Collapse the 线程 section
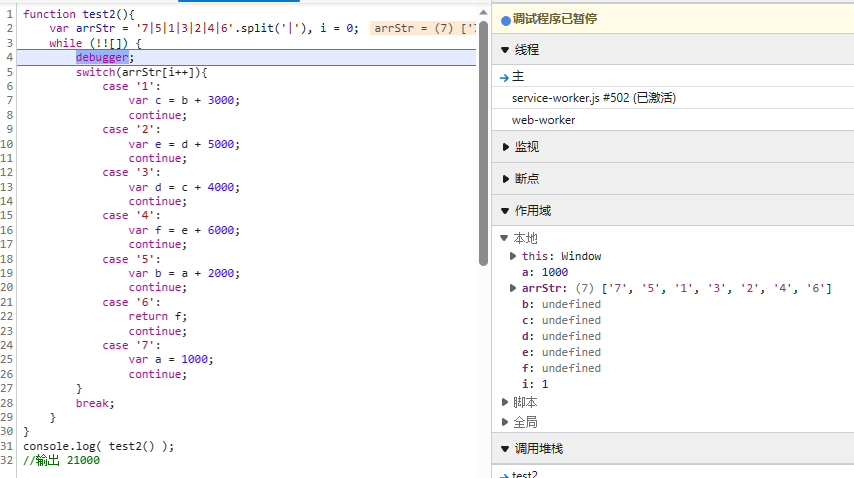The image size is (854, 478). [x=506, y=49]
